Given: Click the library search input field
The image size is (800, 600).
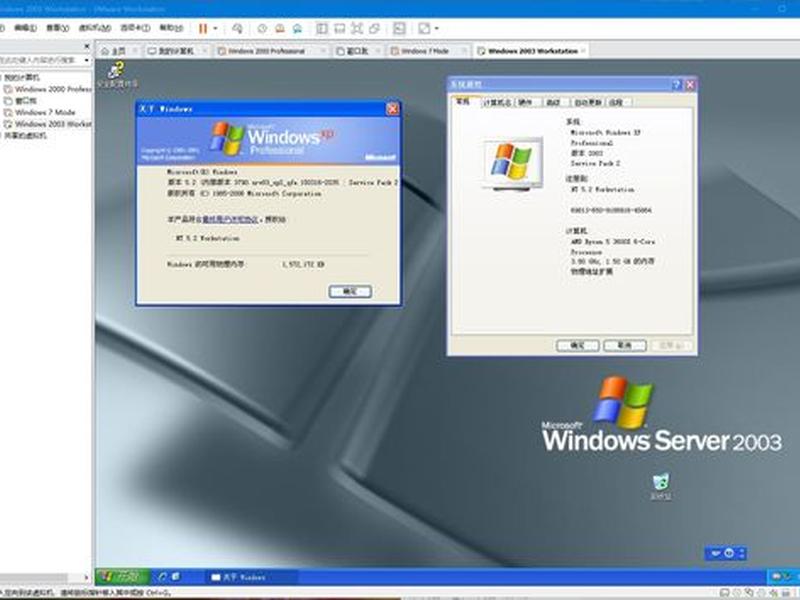Looking at the screenshot, I should click(40, 60).
